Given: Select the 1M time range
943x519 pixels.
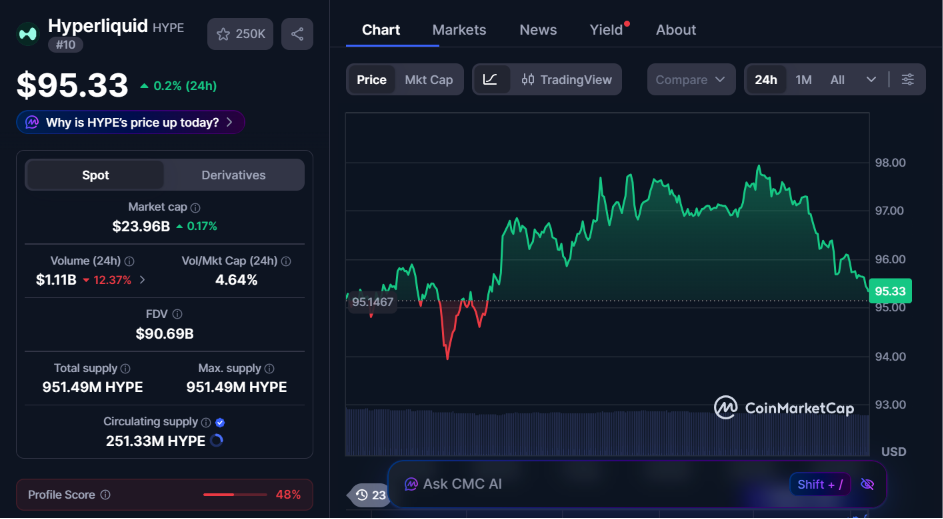Looking at the screenshot, I should click(x=803, y=79).
